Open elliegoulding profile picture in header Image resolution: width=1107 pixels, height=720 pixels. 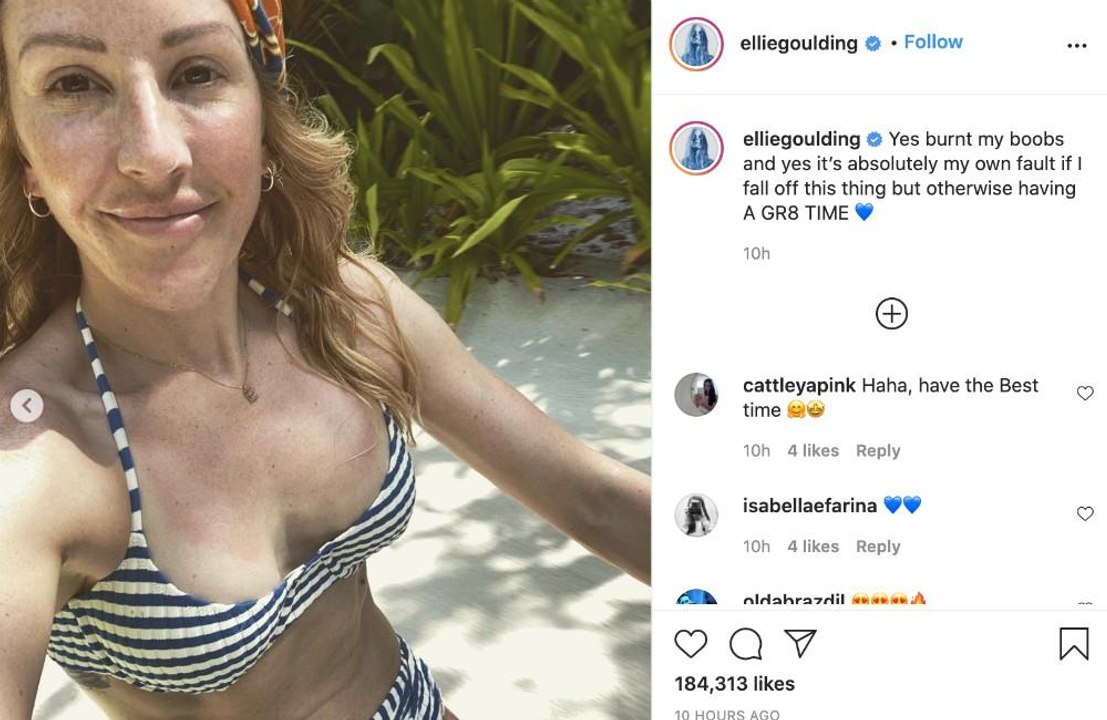696,44
